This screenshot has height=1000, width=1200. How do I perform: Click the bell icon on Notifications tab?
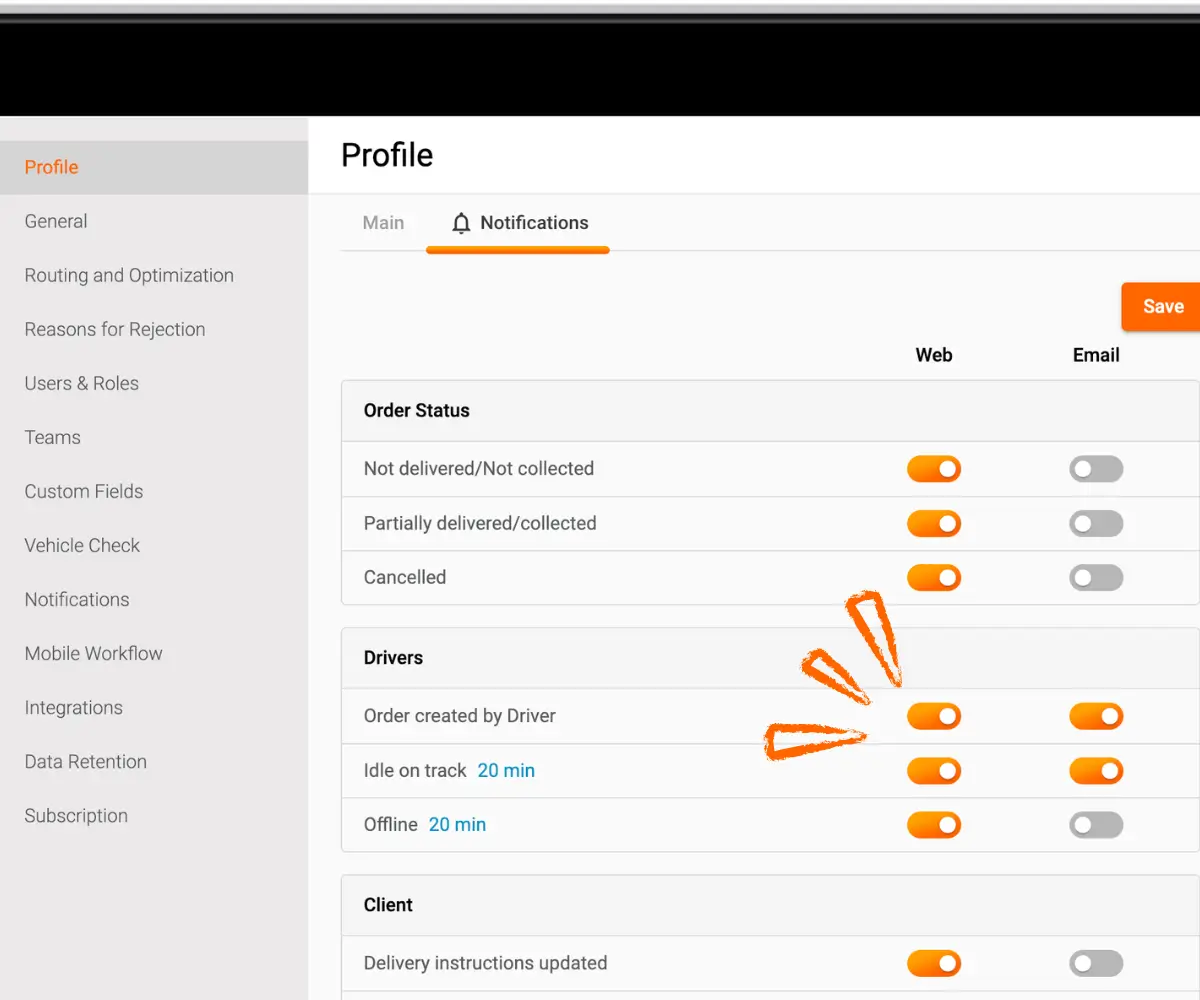click(x=461, y=223)
